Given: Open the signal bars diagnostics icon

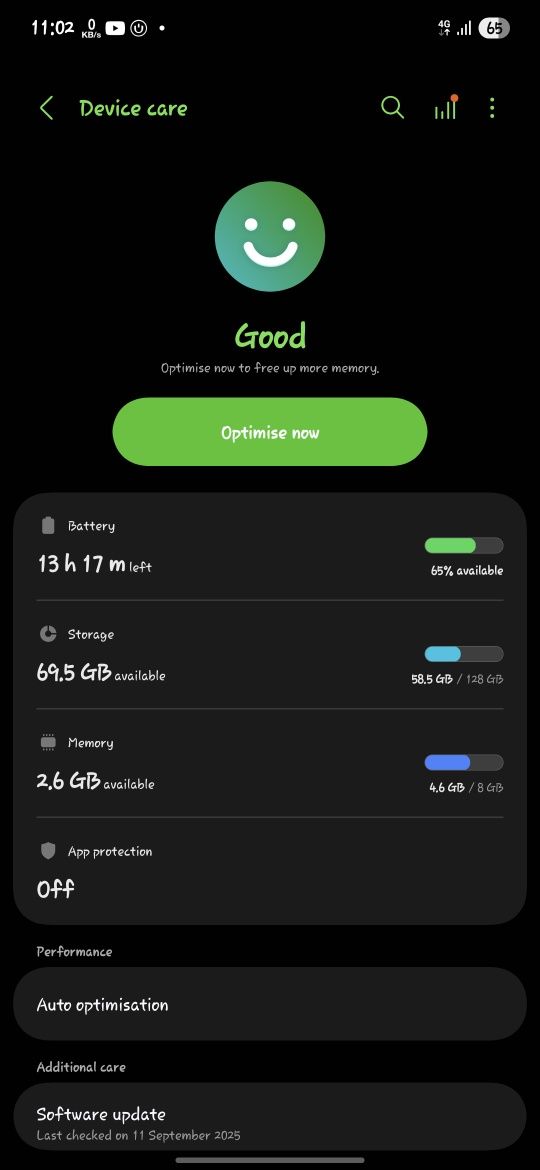Looking at the screenshot, I should [x=446, y=107].
